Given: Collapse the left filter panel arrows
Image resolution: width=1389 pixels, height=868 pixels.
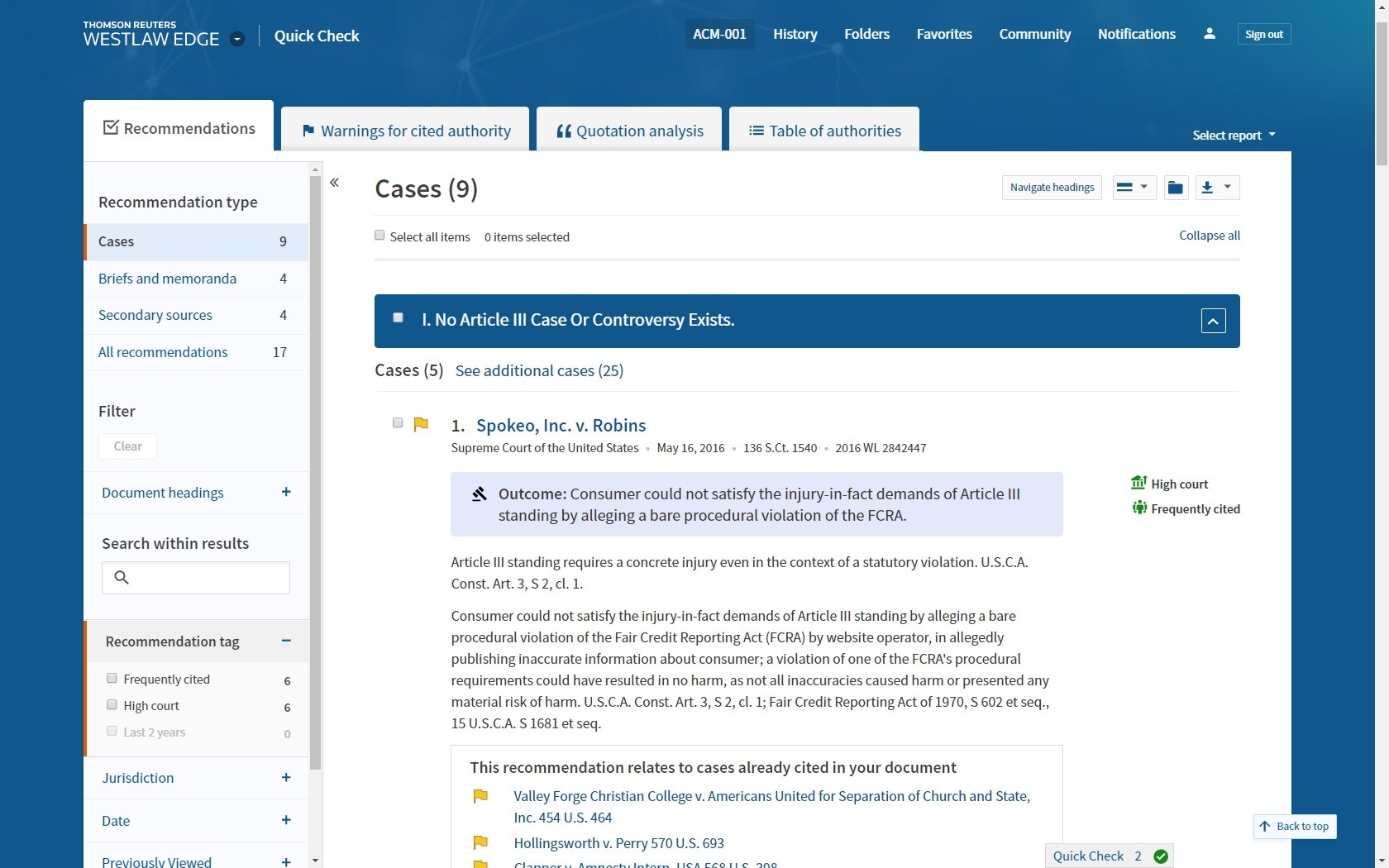Looking at the screenshot, I should pos(335,183).
